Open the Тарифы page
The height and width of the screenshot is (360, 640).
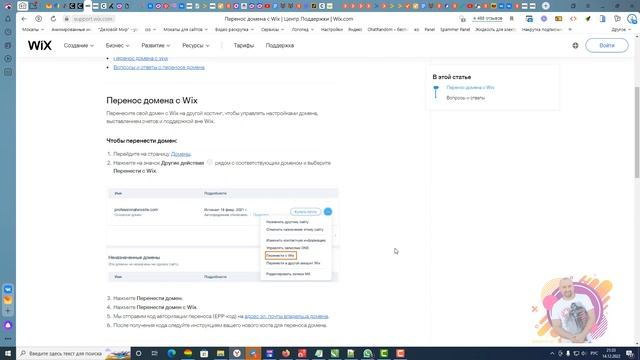click(244, 45)
